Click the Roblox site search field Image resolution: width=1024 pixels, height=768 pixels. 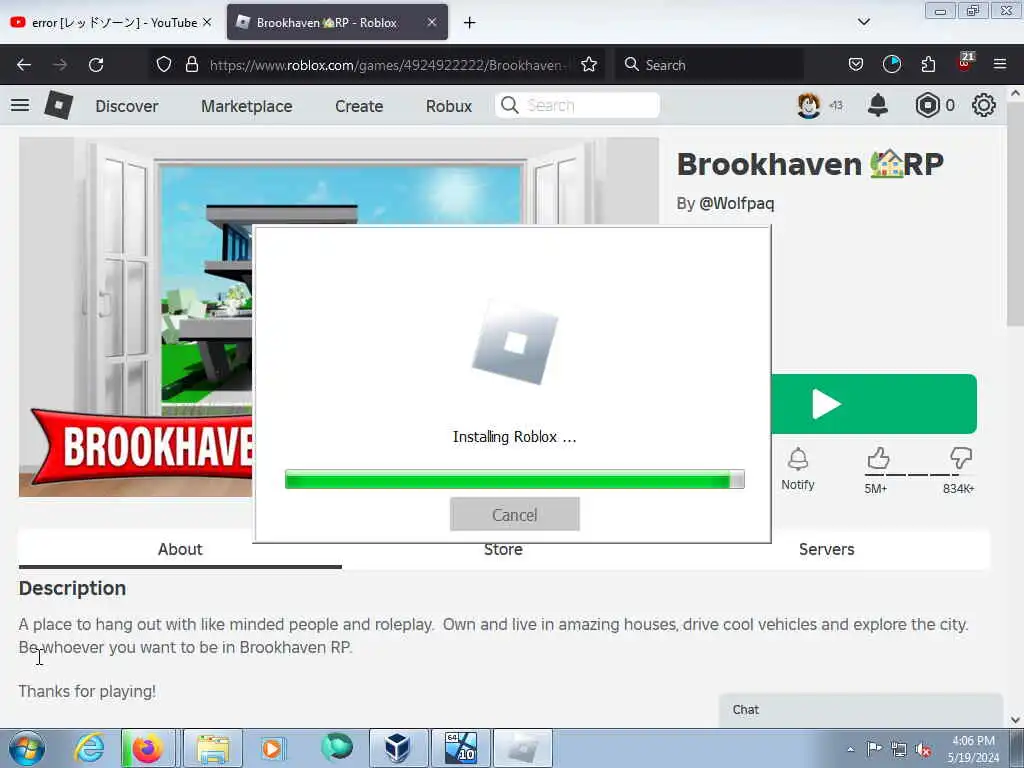tap(577, 105)
